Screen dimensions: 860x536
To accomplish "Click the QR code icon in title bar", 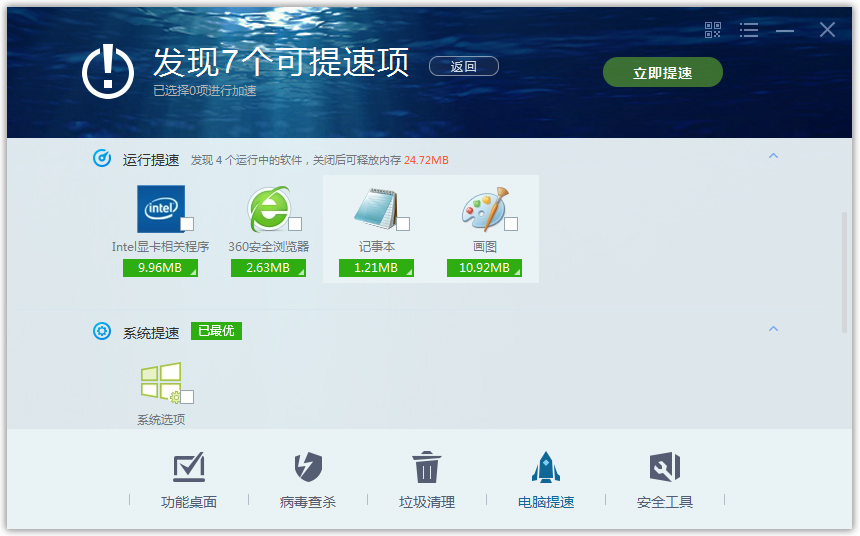I will pyautogui.click(x=713, y=30).
